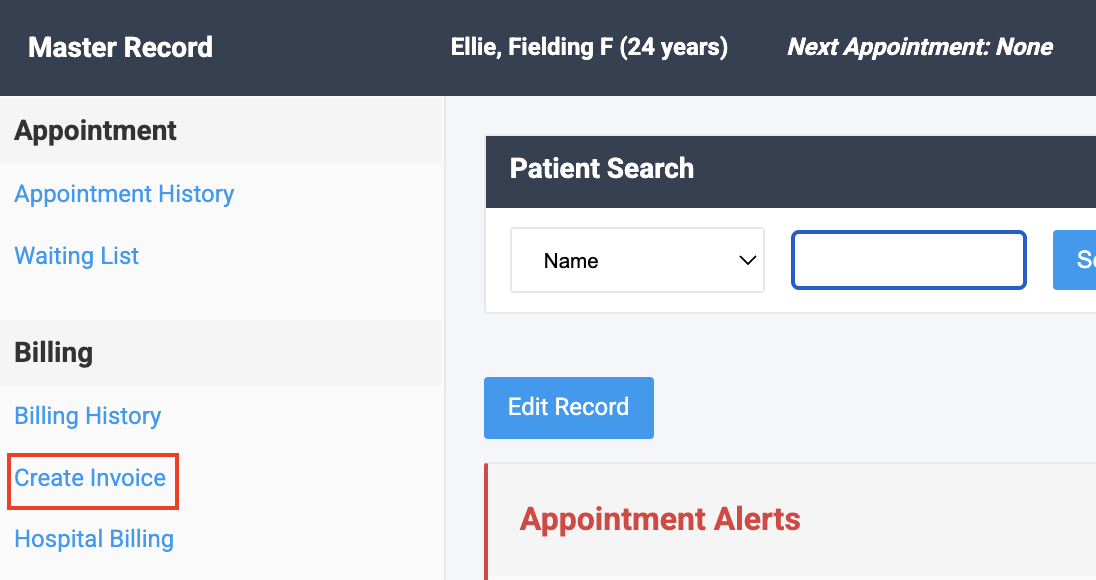This screenshot has width=1096, height=580.
Task: Open the Name search criteria dropdown
Action: click(637, 260)
